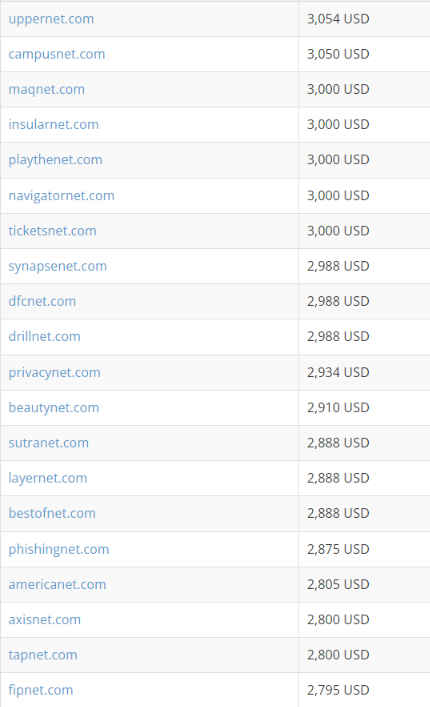Open beautynet.com listing
This screenshot has width=430, height=707.
tap(54, 408)
